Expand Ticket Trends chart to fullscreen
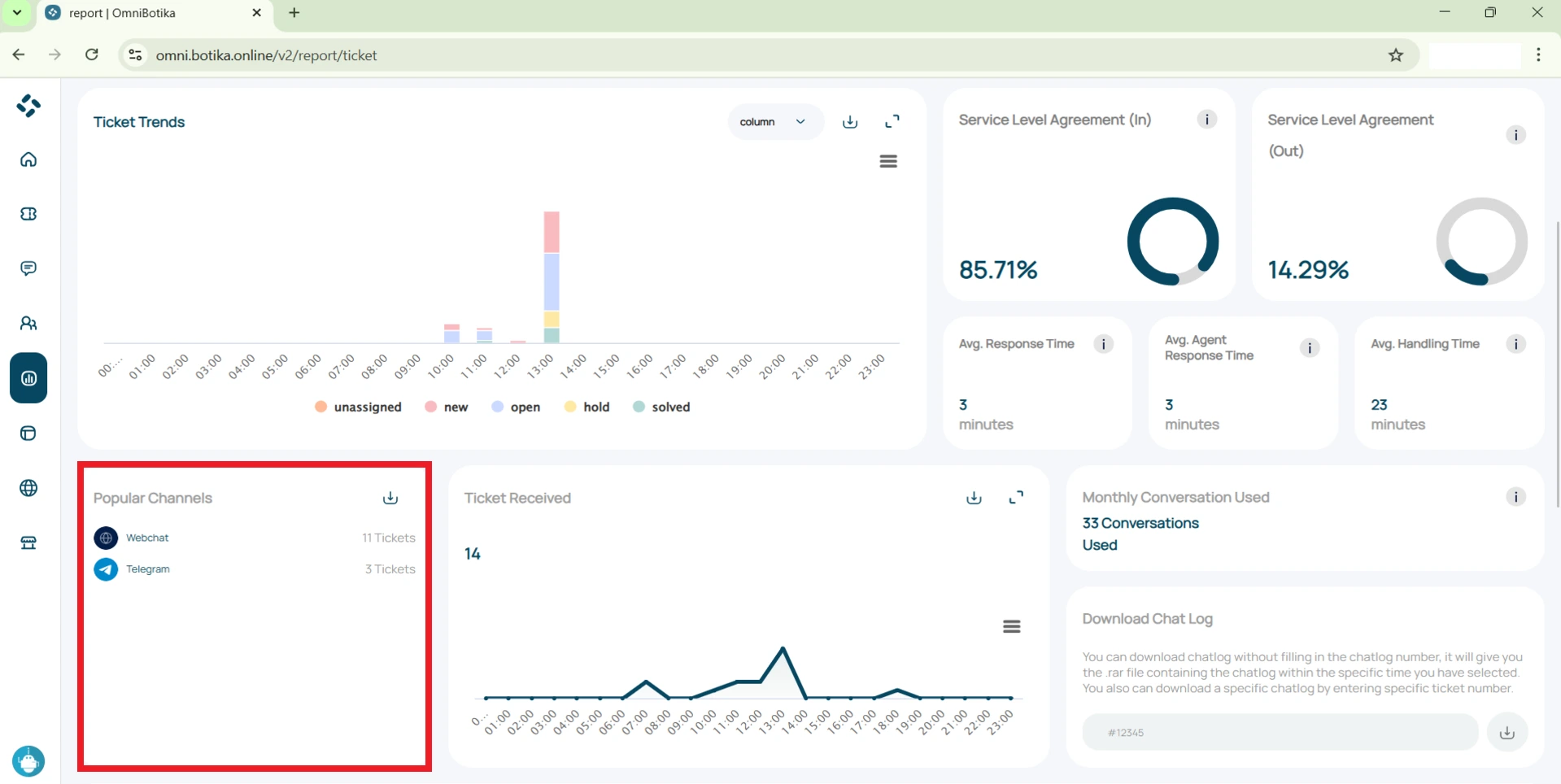 point(892,122)
